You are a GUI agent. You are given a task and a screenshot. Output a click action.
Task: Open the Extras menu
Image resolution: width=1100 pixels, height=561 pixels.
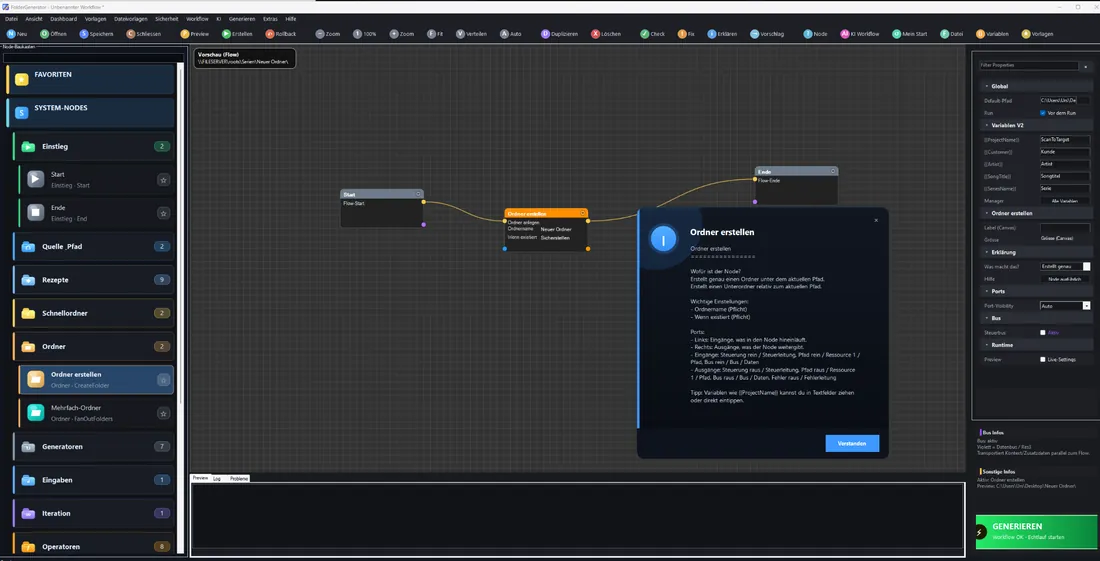(270, 19)
